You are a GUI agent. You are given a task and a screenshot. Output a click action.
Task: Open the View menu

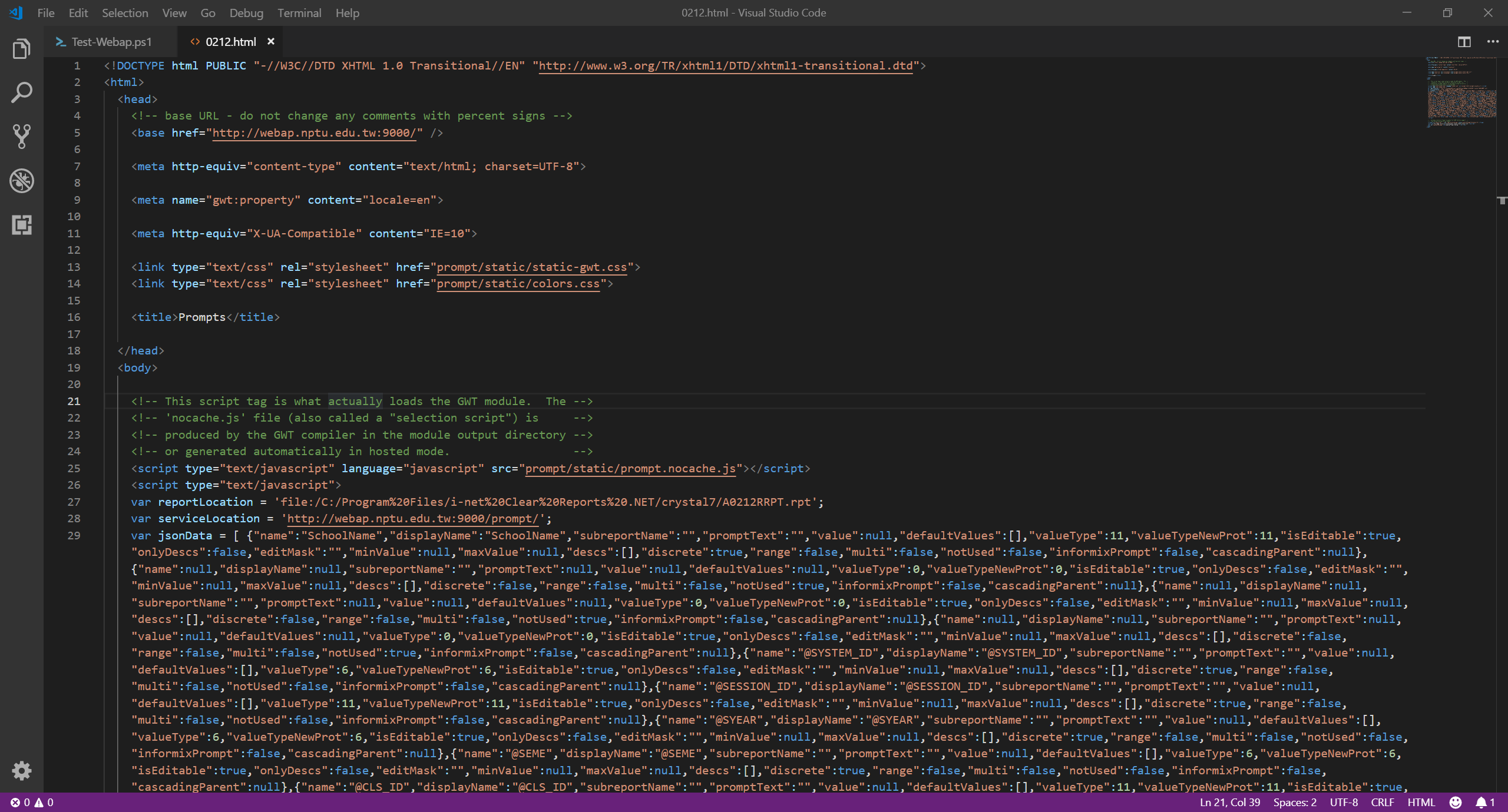(174, 13)
